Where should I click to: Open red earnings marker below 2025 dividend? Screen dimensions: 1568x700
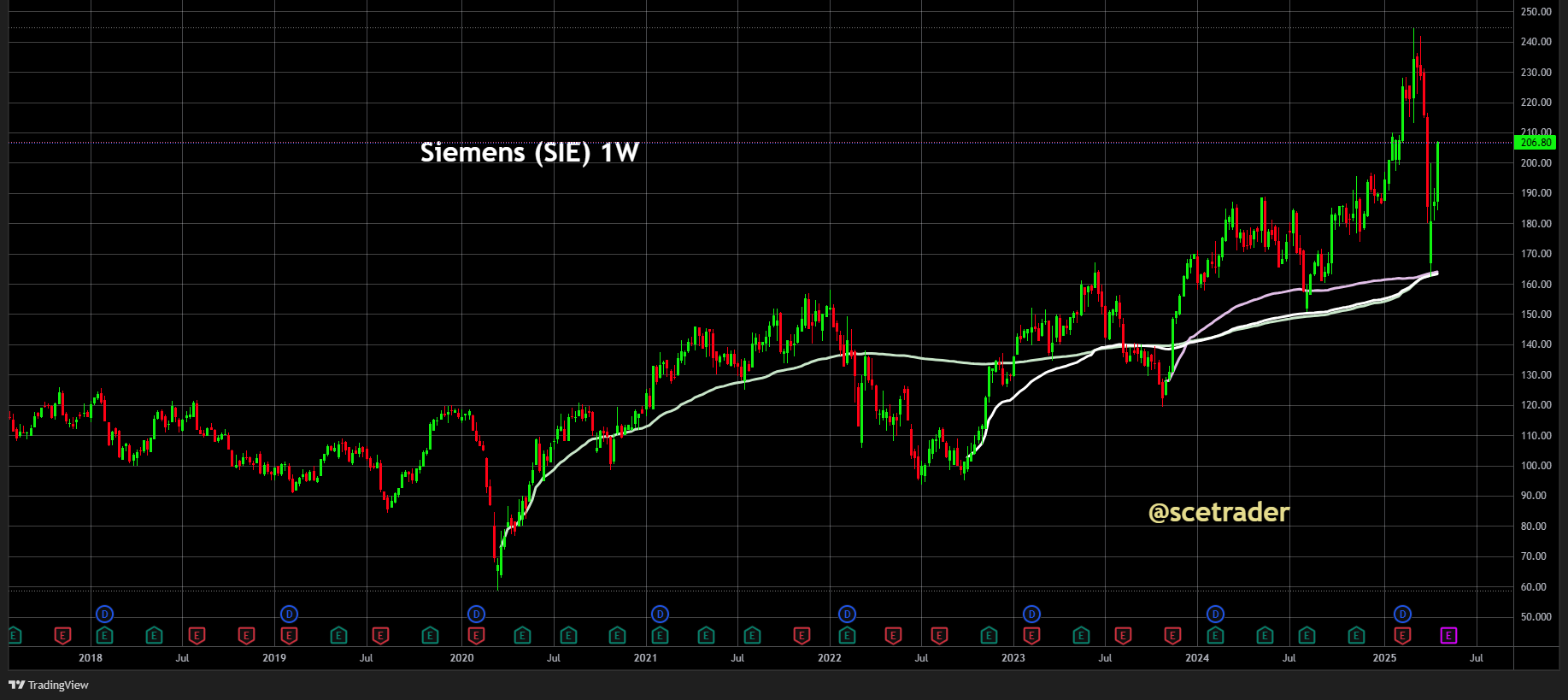[x=1402, y=635]
